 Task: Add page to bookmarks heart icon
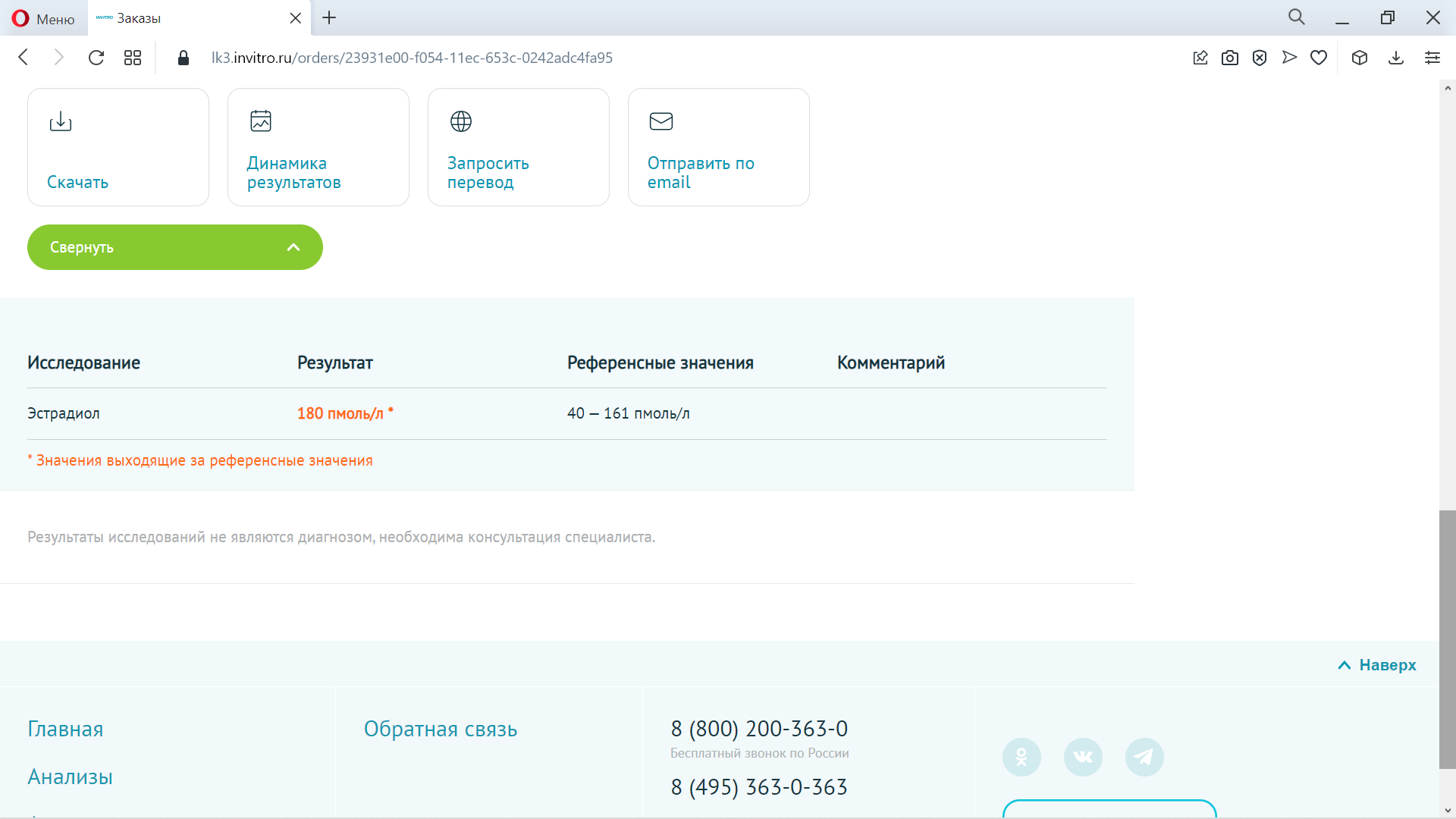(x=1319, y=58)
